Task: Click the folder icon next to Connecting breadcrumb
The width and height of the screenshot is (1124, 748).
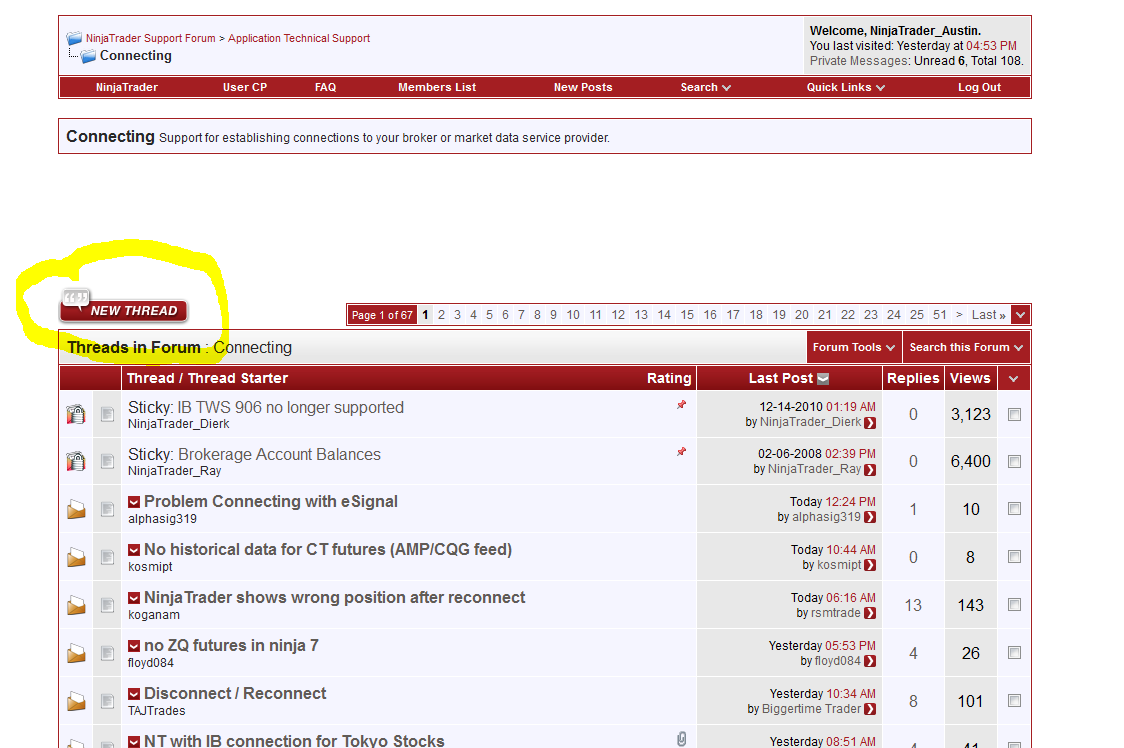Action: click(88, 56)
